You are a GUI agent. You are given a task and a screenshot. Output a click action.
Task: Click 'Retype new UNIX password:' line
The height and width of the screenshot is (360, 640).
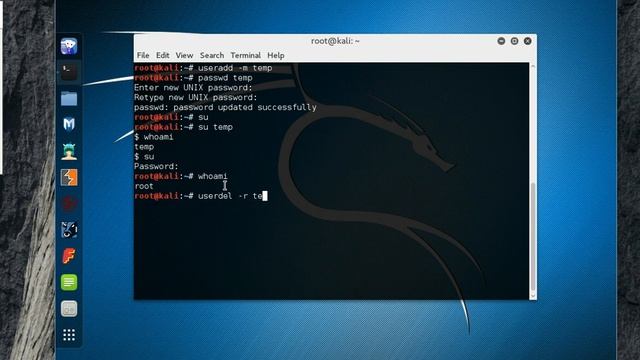[x=196, y=97]
